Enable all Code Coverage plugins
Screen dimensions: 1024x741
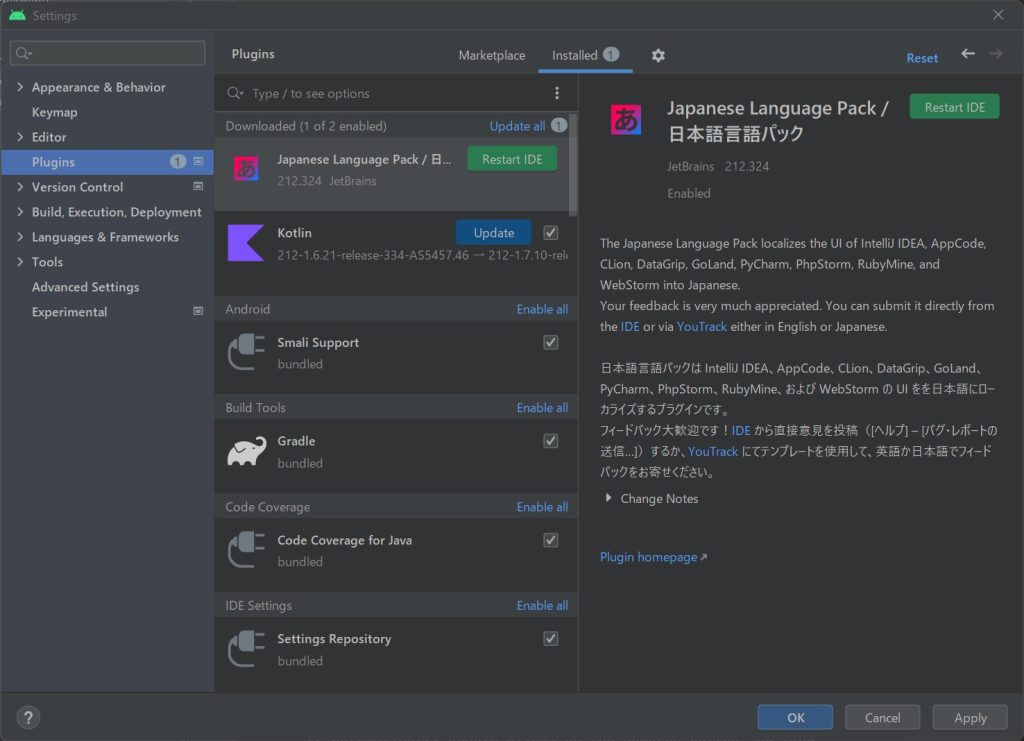pyautogui.click(x=542, y=507)
